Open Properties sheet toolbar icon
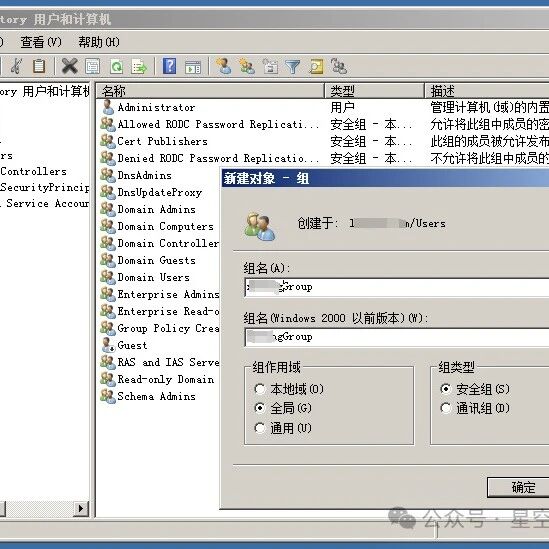 click(x=92, y=66)
